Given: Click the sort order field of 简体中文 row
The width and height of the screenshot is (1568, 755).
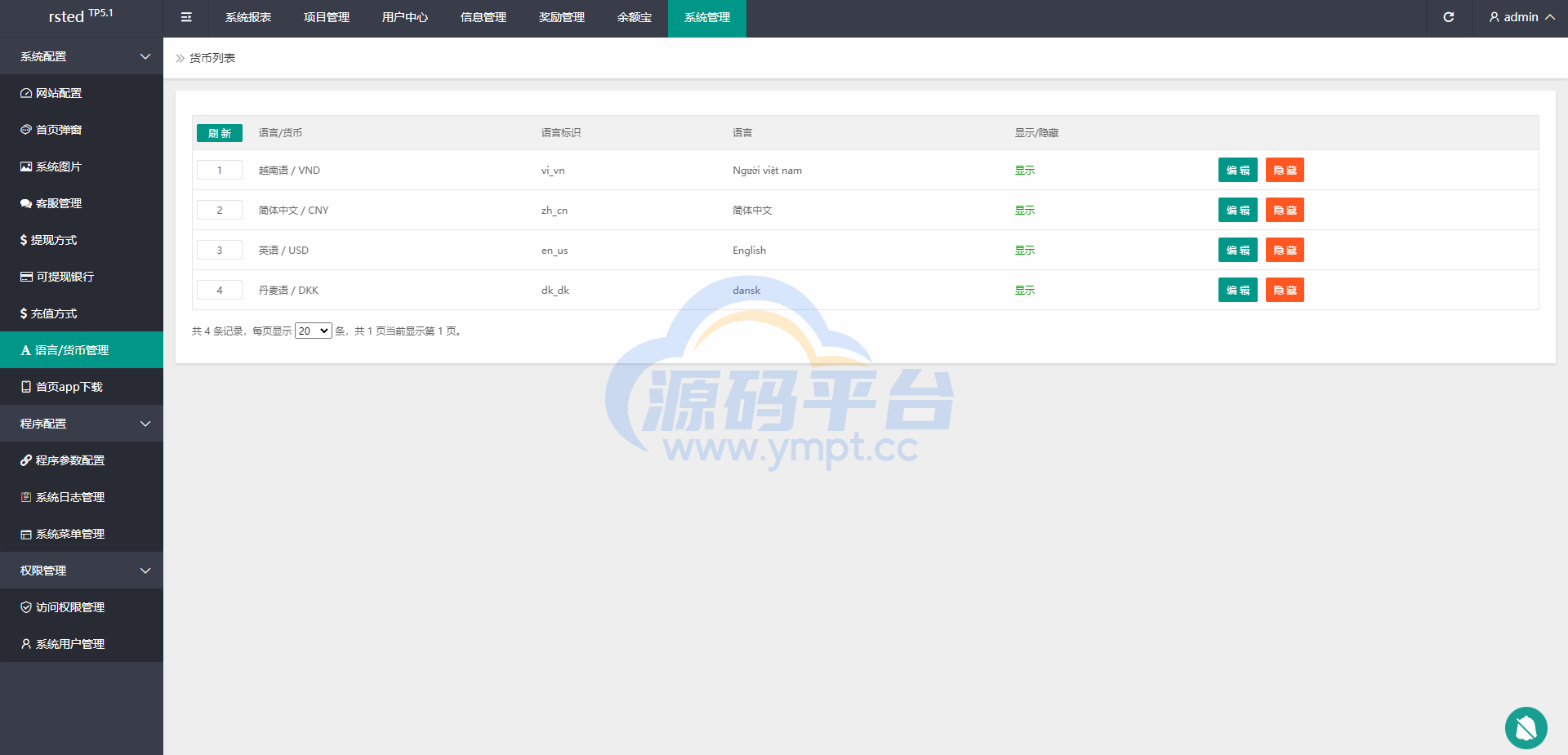Looking at the screenshot, I should pos(220,210).
